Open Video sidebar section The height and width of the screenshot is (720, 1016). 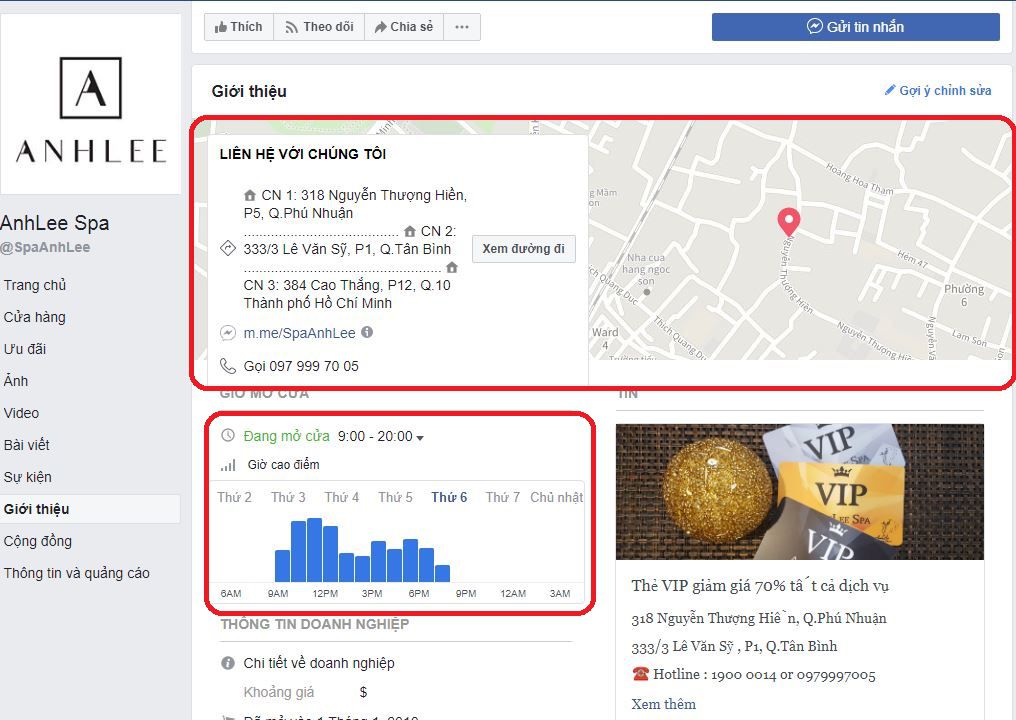pyautogui.click(x=21, y=413)
